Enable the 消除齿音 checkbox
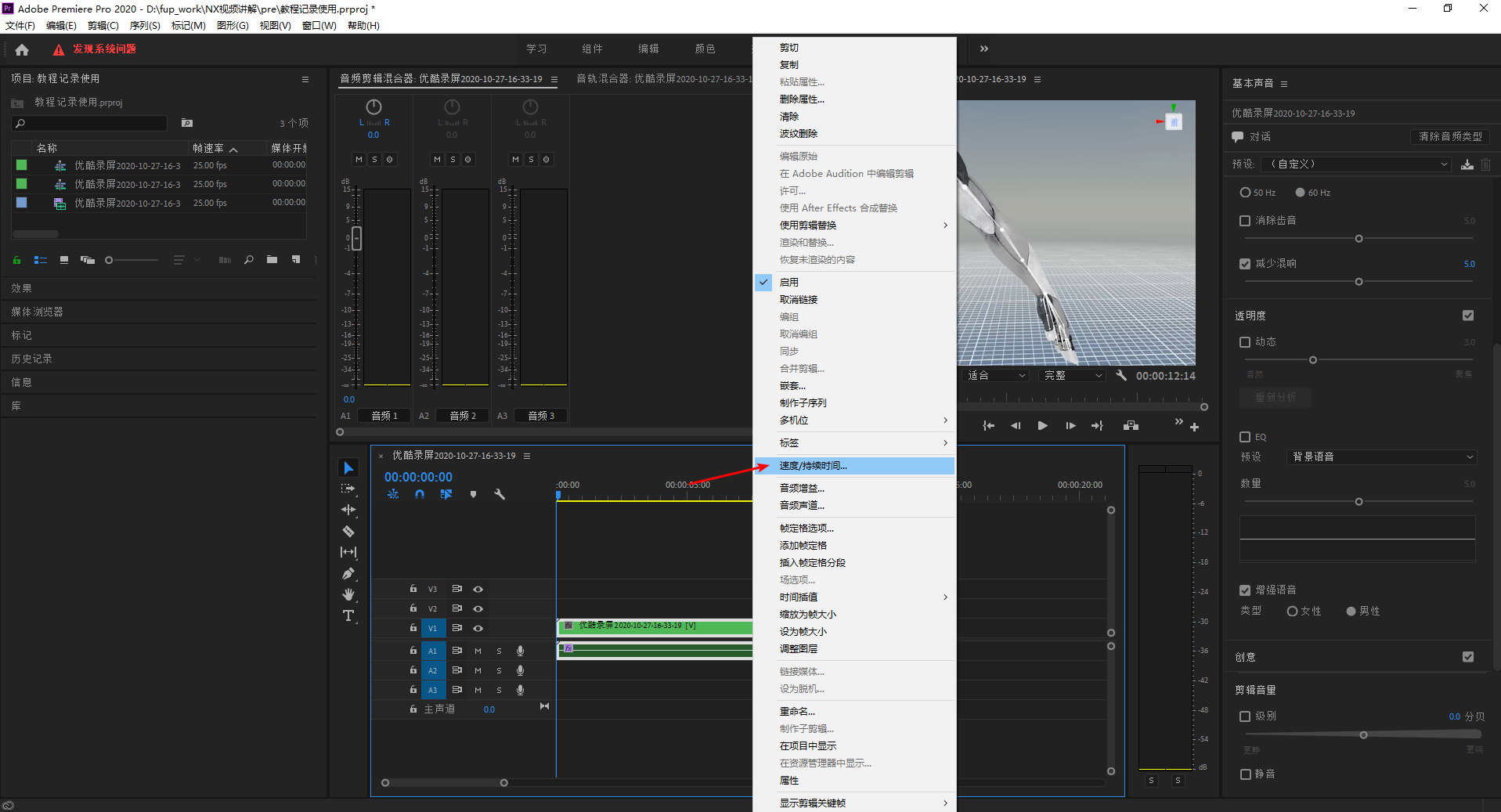 pyautogui.click(x=1245, y=221)
